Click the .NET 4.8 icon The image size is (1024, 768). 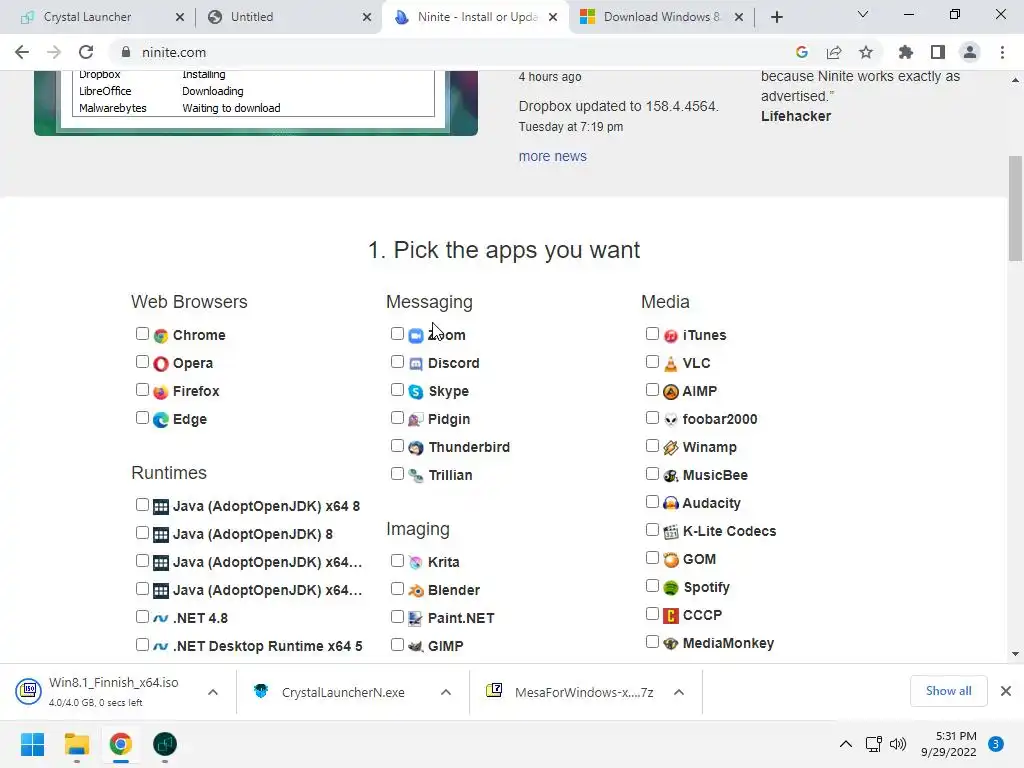[x=161, y=618]
